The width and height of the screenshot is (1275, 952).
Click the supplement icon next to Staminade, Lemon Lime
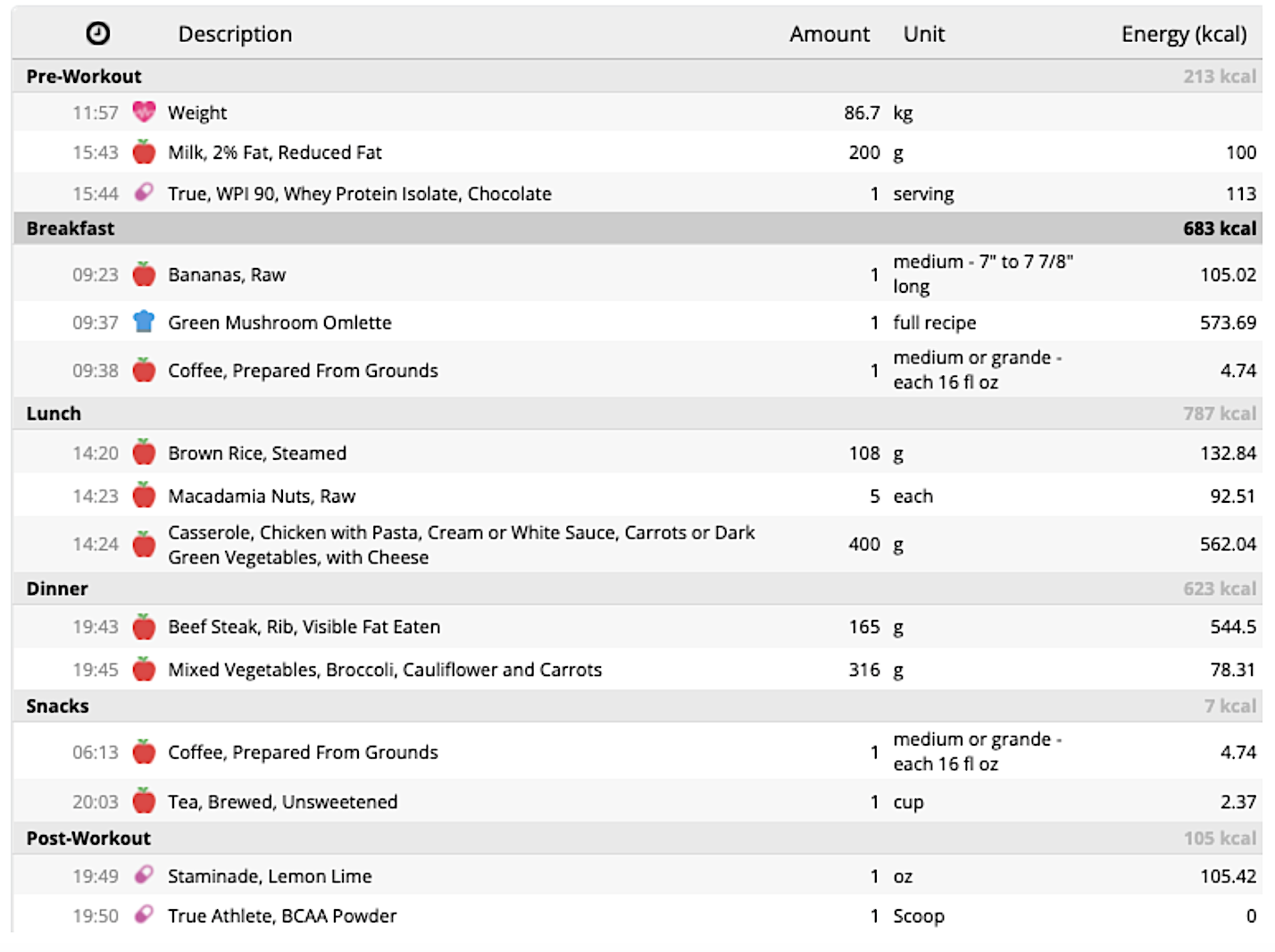click(143, 876)
